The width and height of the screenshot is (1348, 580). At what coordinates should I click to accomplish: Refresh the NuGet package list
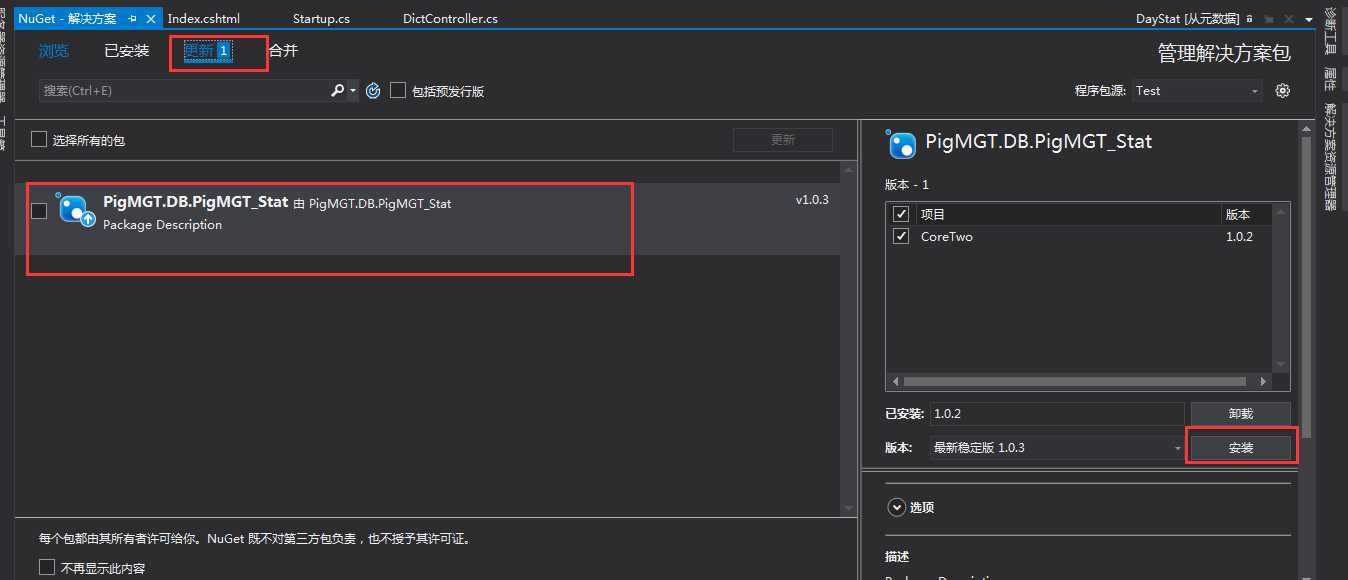(x=373, y=91)
